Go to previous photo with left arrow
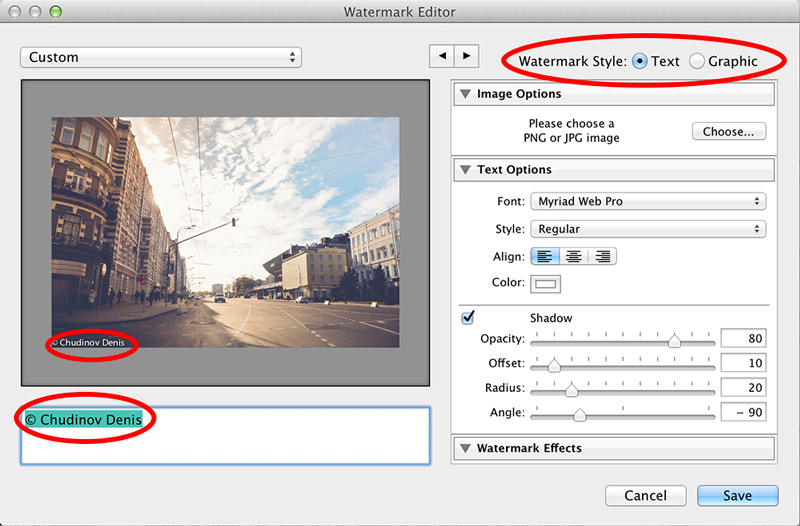800x526 pixels. [442, 56]
